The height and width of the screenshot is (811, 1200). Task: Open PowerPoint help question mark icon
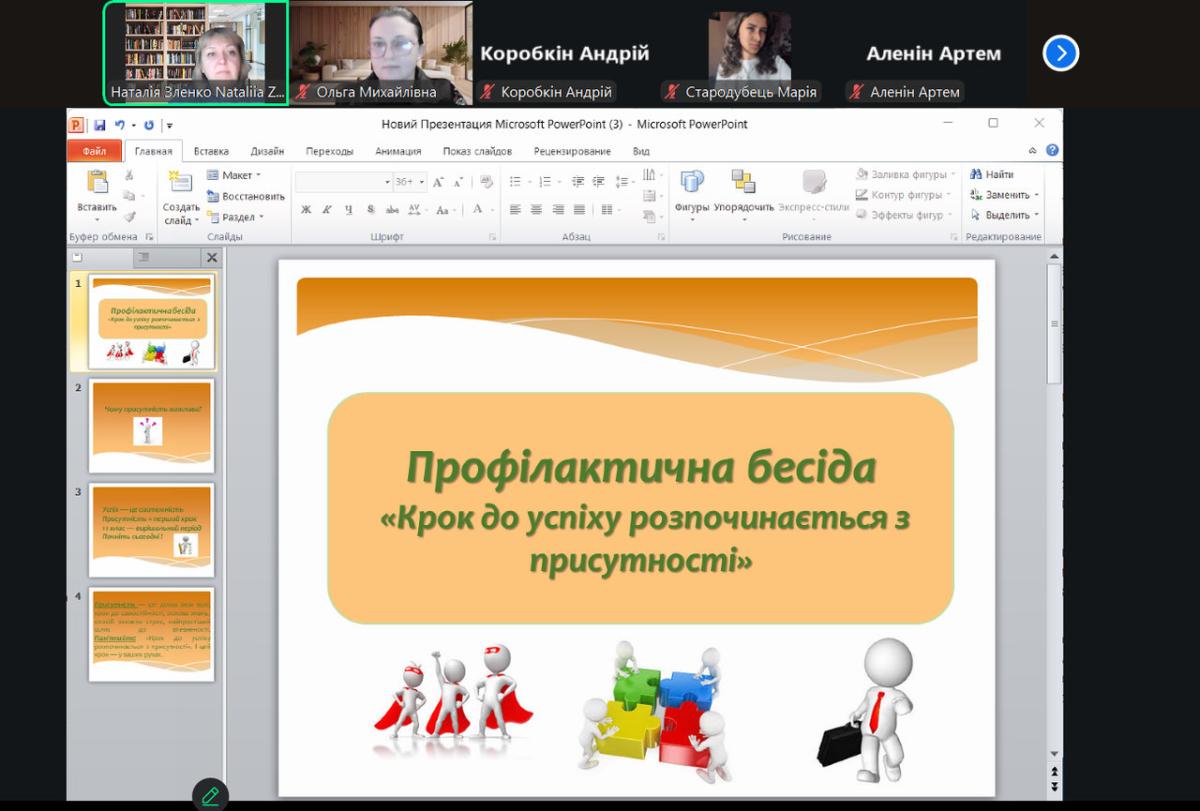point(1052,151)
